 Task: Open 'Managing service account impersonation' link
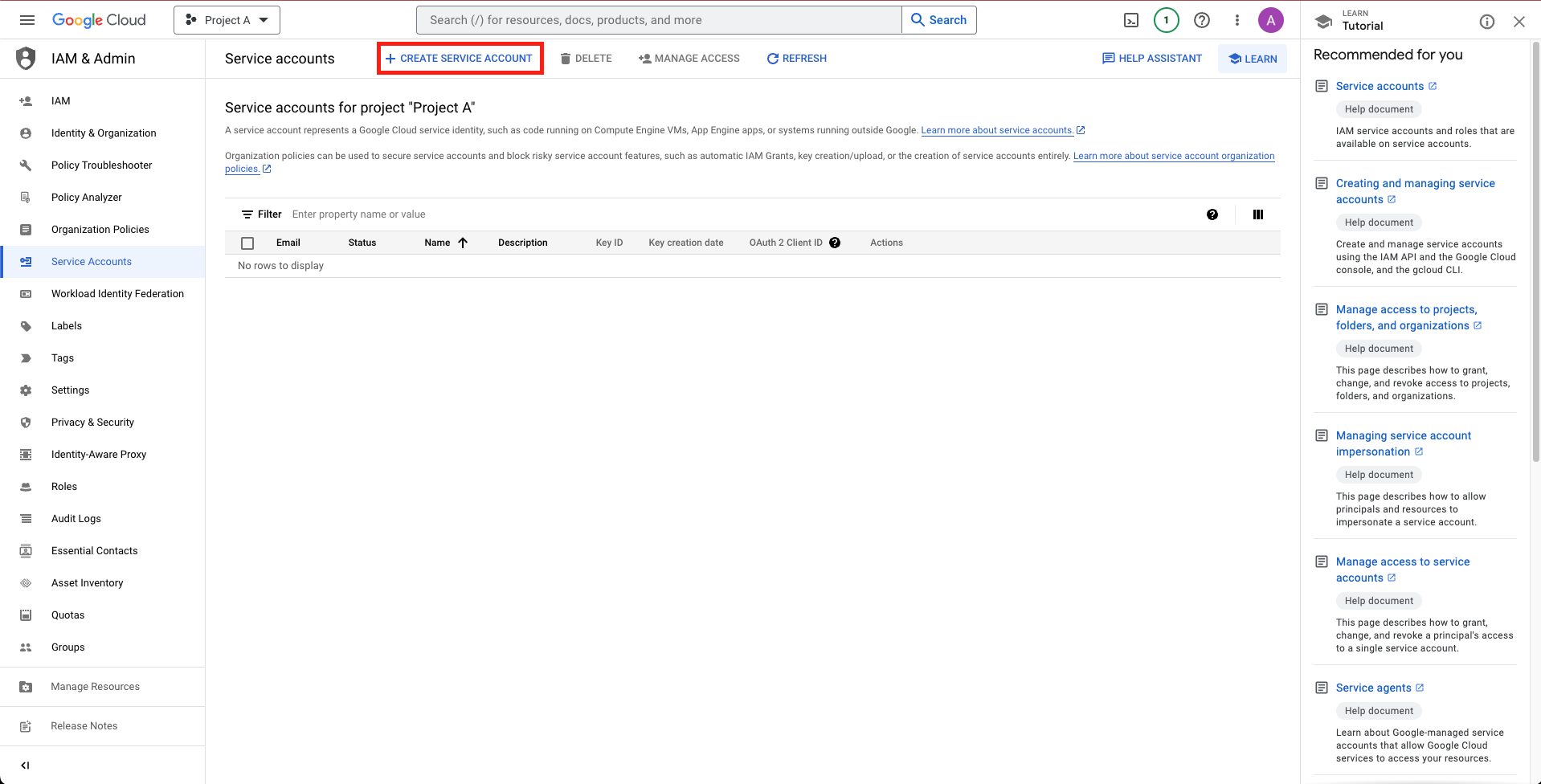tap(1403, 443)
